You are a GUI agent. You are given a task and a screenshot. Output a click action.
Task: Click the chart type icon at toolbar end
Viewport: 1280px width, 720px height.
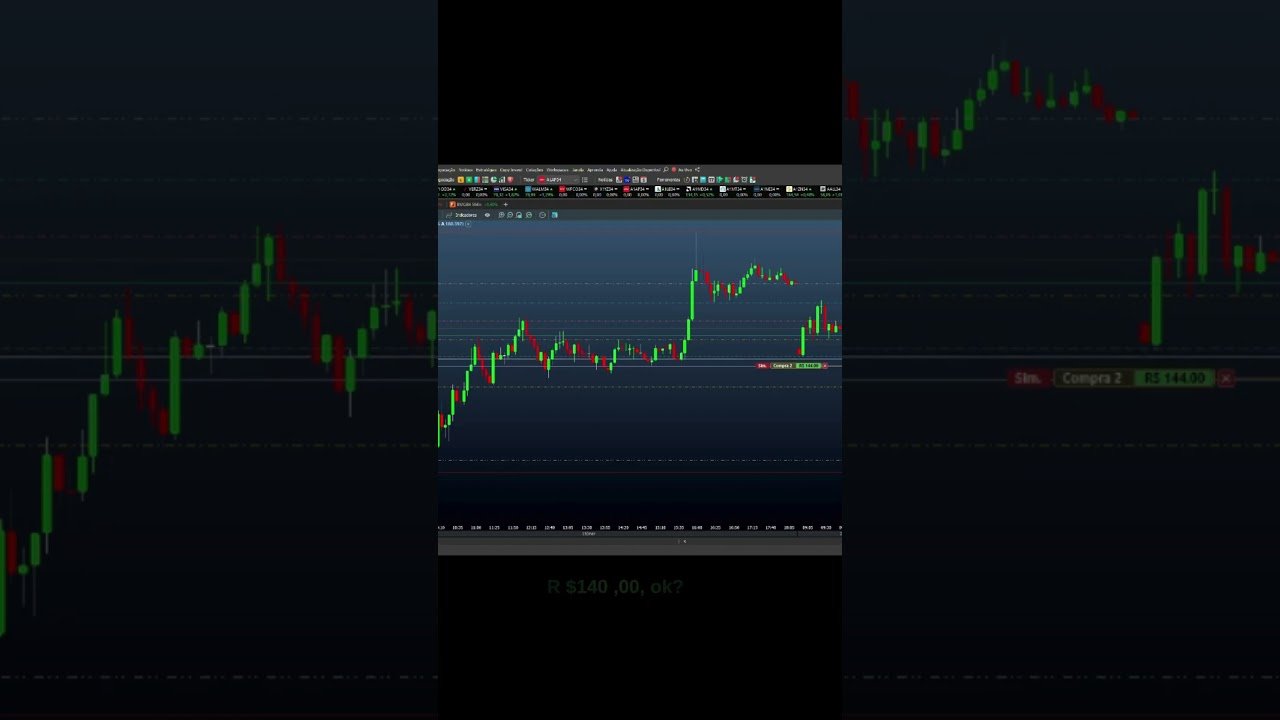pos(555,214)
